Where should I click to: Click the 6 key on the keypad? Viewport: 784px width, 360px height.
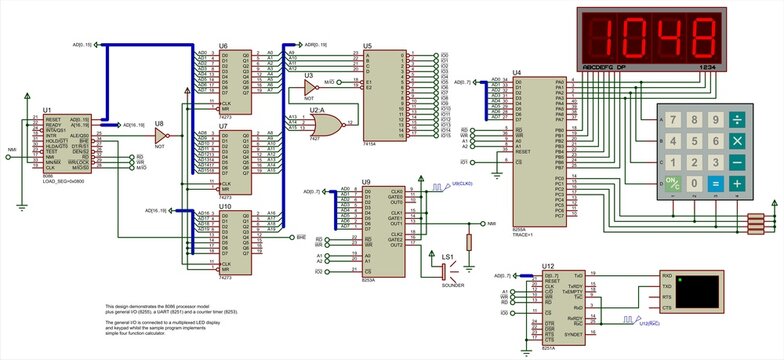pyautogui.click(x=716, y=142)
